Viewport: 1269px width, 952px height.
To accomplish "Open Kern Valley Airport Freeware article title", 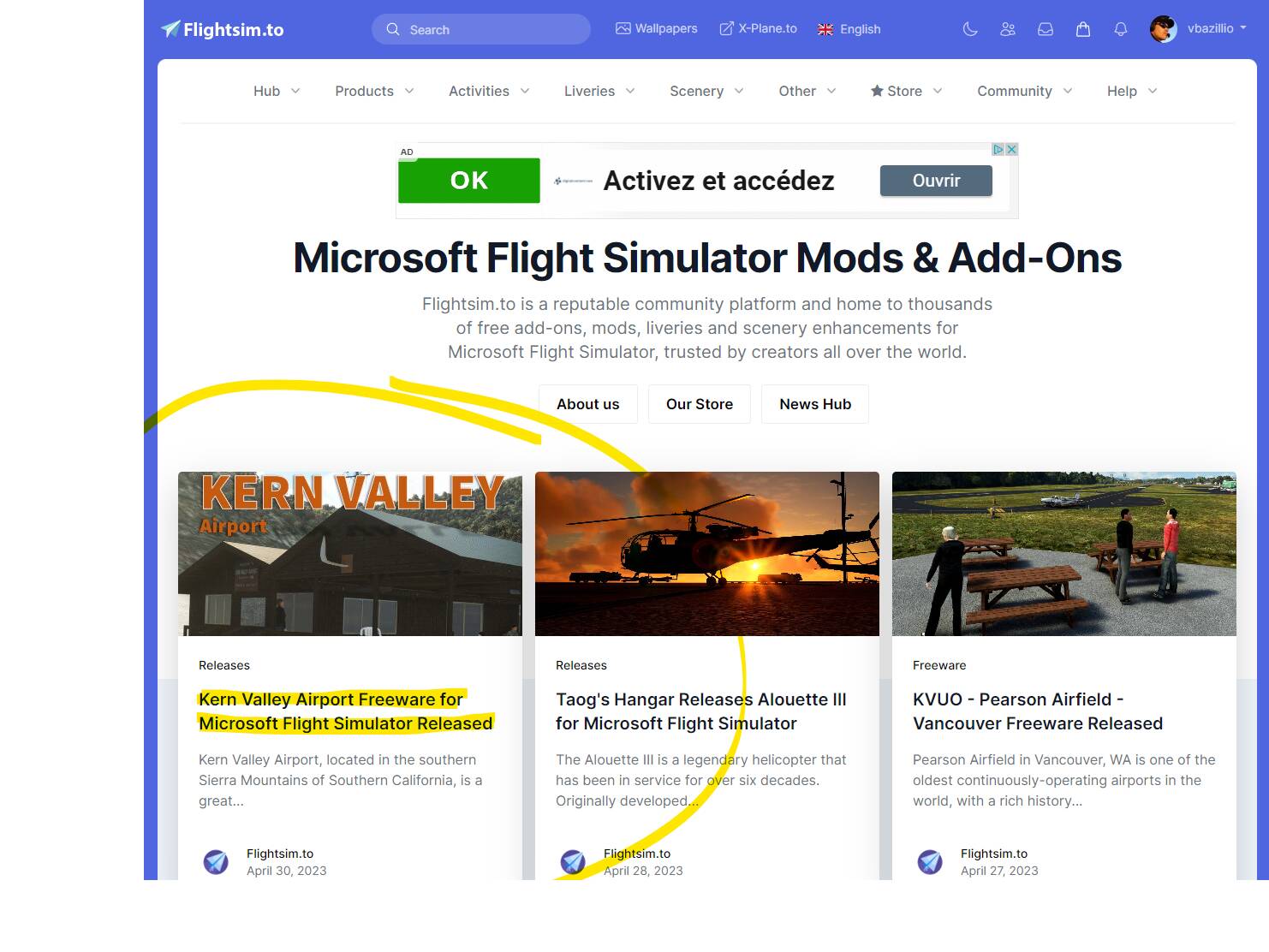I will click(x=346, y=711).
